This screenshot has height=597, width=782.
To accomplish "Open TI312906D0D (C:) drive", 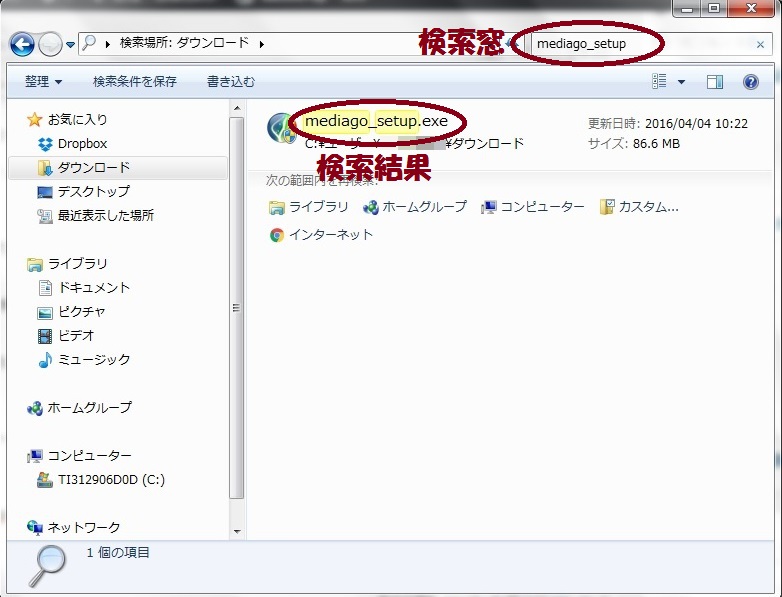I will coord(111,480).
